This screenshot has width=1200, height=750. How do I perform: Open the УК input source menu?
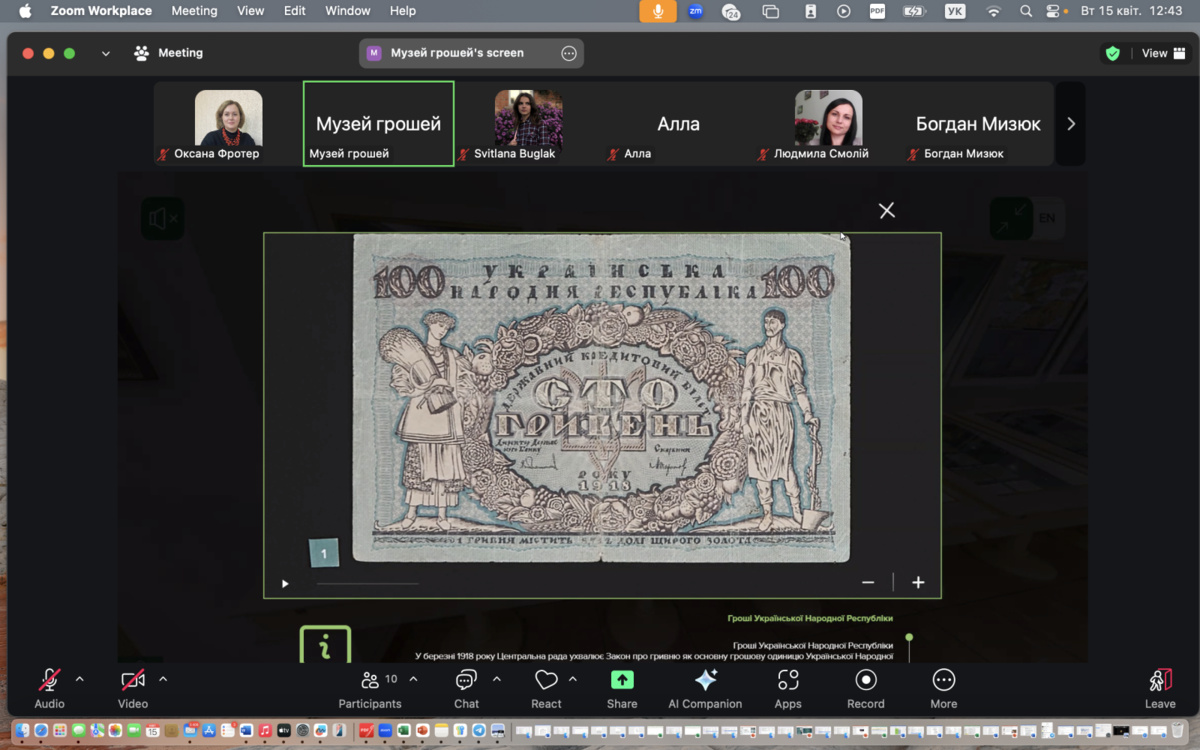point(956,11)
